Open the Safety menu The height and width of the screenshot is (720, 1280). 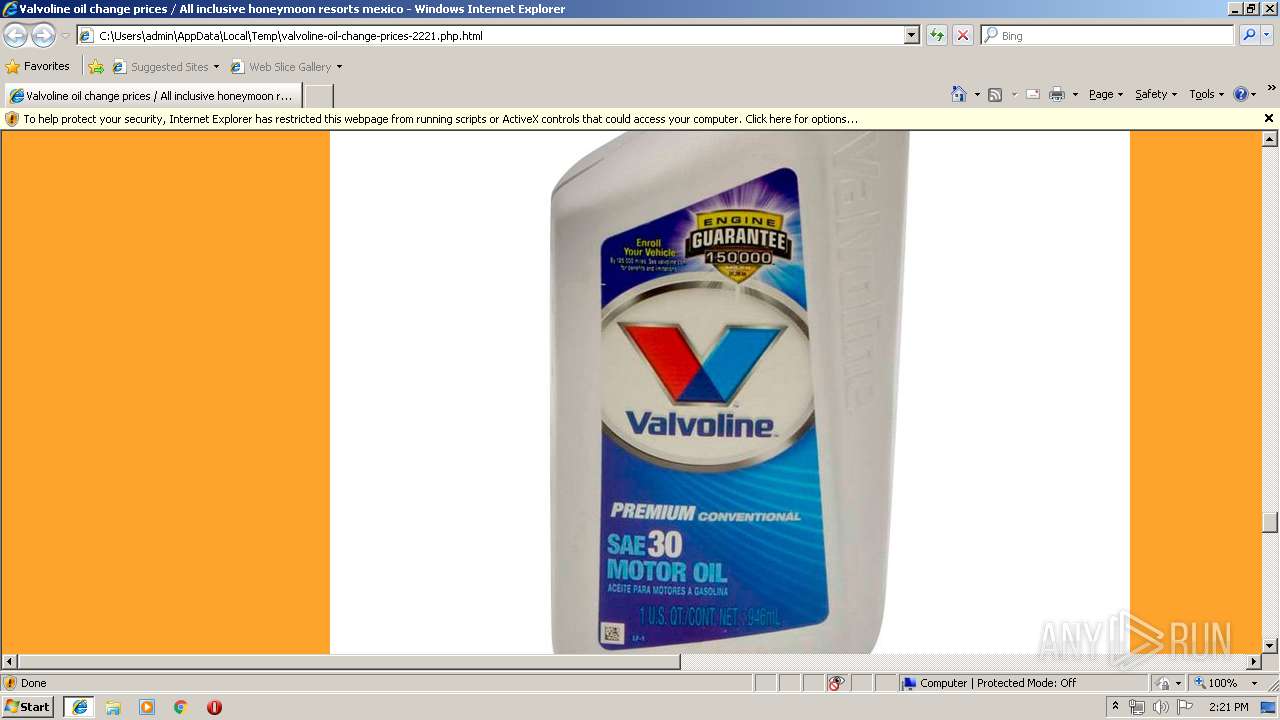[1156, 94]
